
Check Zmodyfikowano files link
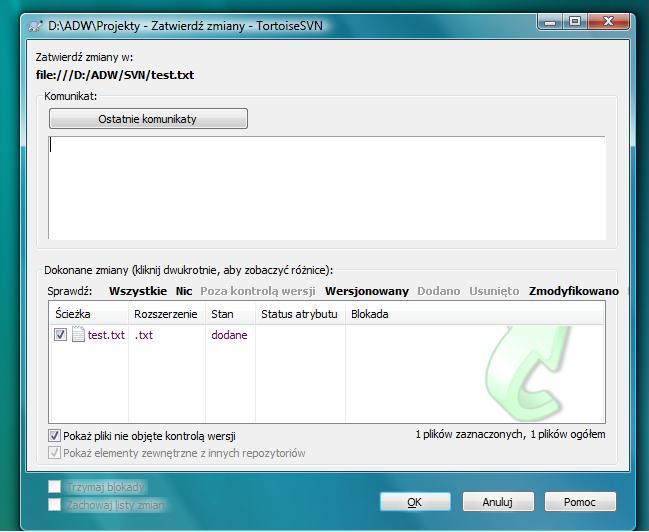click(x=574, y=291)
